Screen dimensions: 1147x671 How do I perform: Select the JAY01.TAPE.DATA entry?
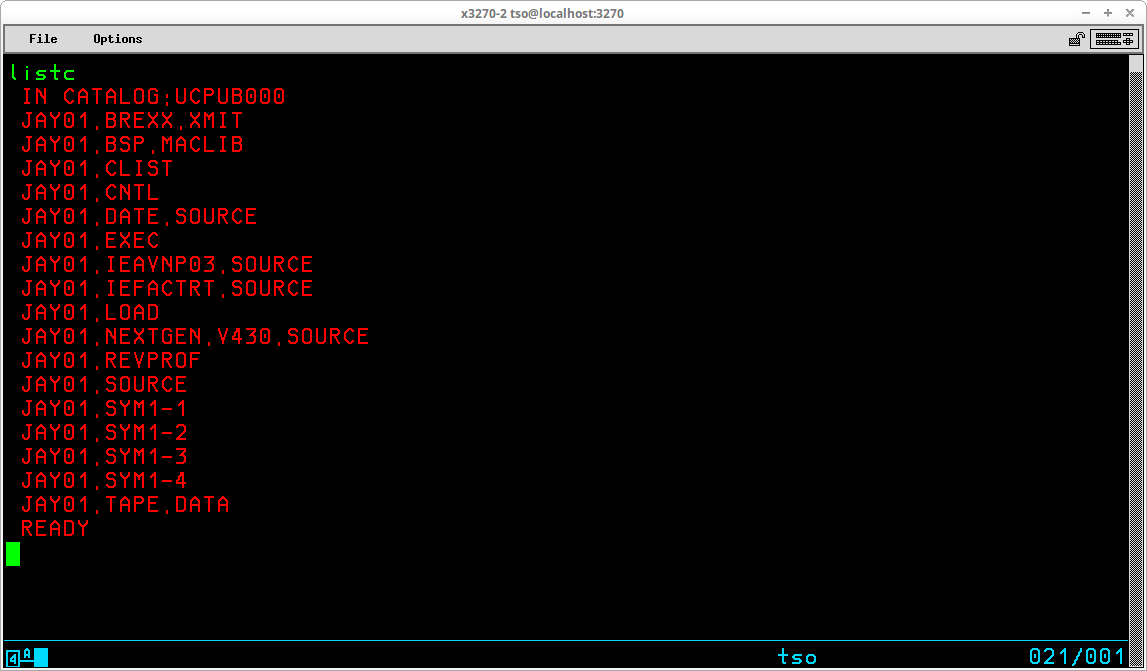(x=125, y=504)
